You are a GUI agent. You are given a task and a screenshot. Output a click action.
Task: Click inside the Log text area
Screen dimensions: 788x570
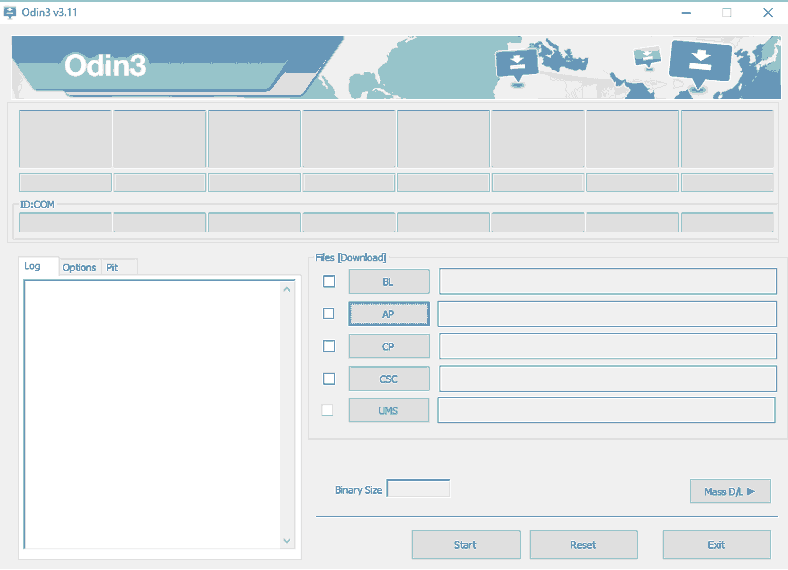[x=153, y=415]
